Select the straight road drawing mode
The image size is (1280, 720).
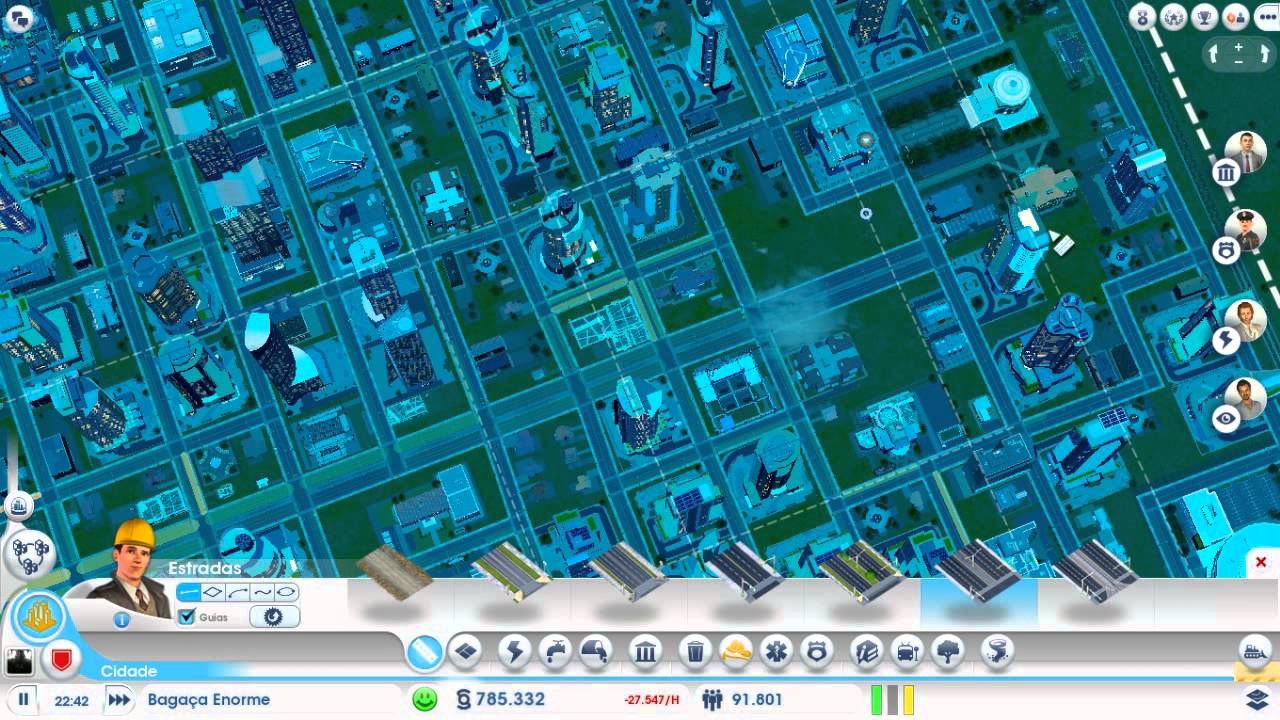(x=189, y=592)
